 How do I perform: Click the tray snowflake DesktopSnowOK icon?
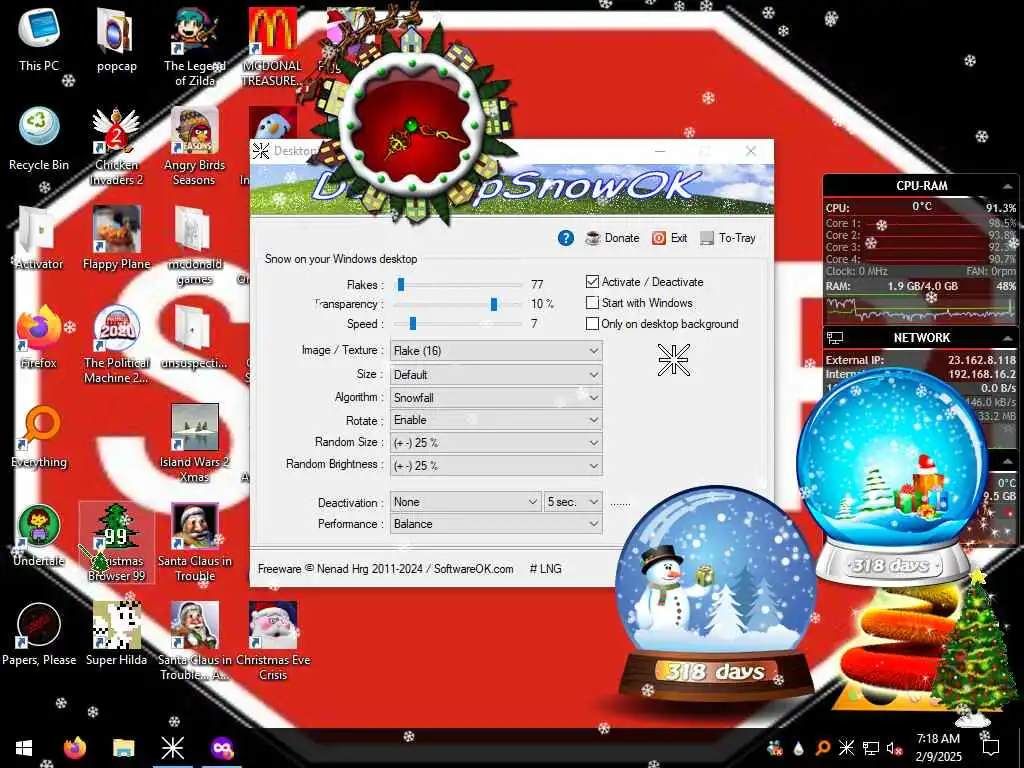pyautogui.click(x=846, y=748)
